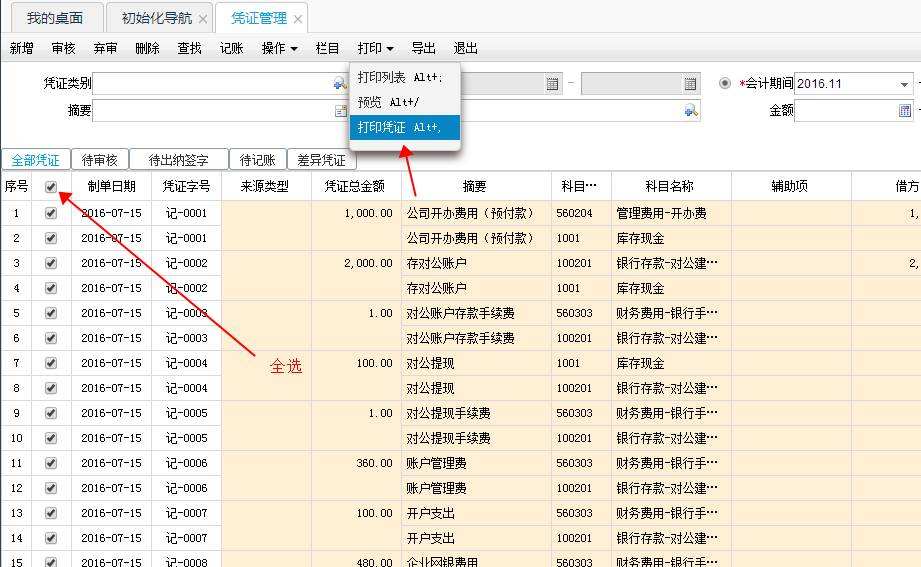
Task: Click the 查找 toolbar button
Action: tap(190, 48)
